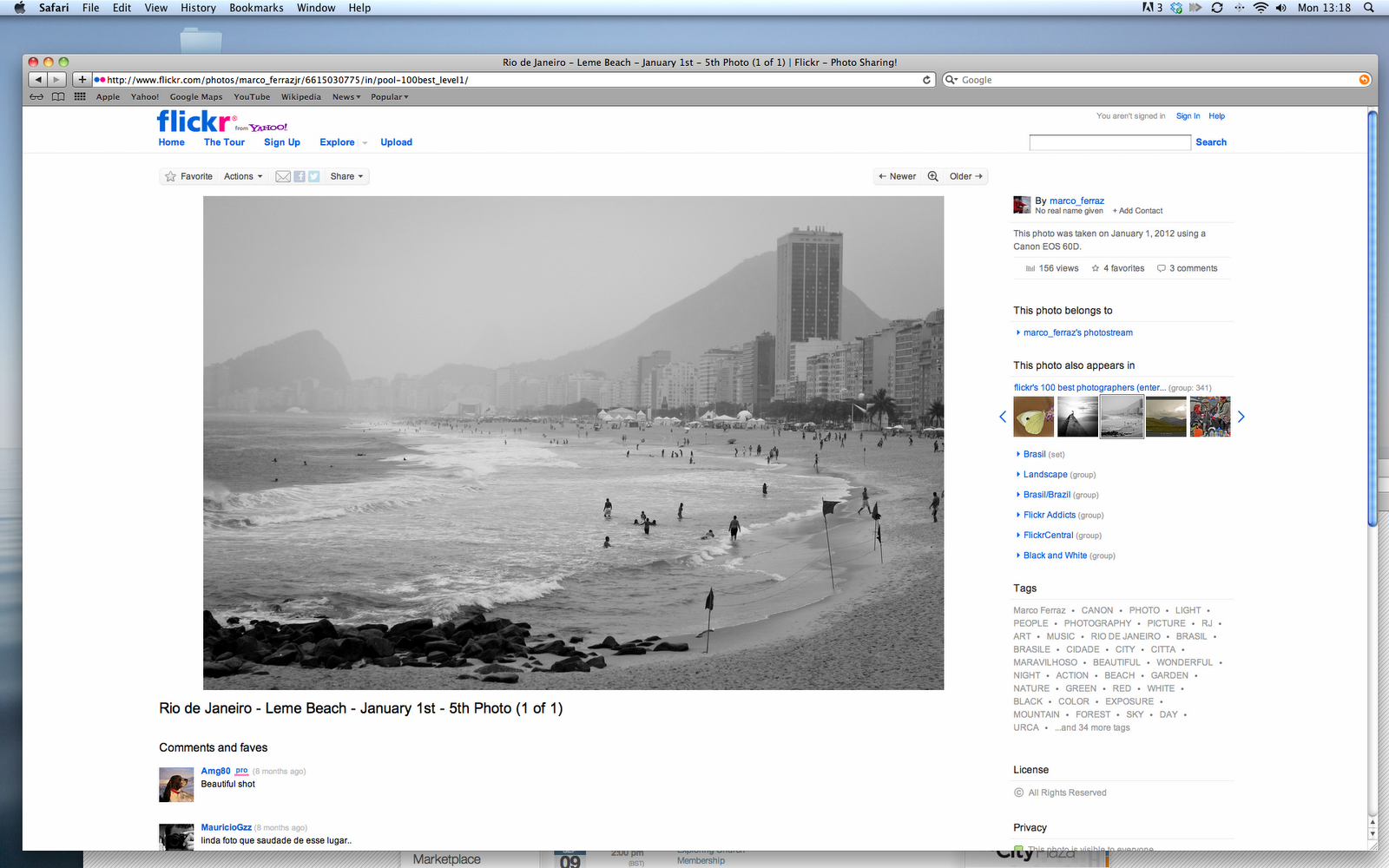Open the Reading List glasses icon
The image size is (1389, 868).
[36, 97]
